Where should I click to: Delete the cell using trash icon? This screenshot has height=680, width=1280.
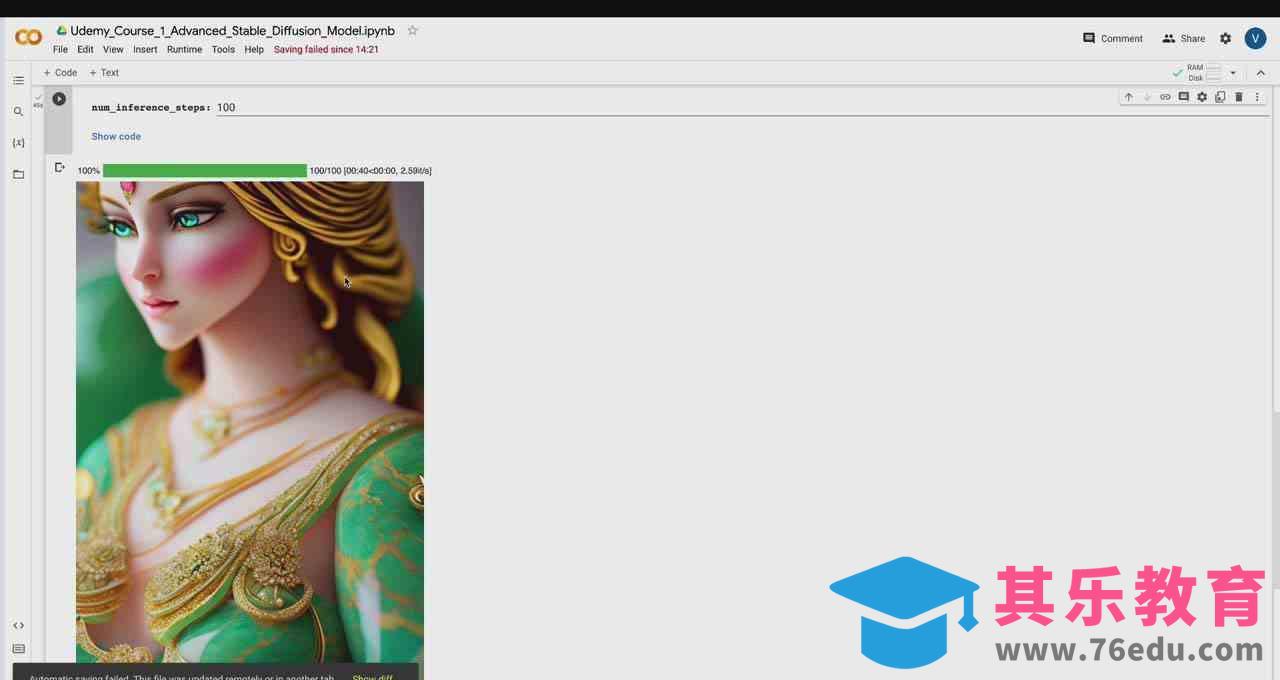pos(1239,97)
